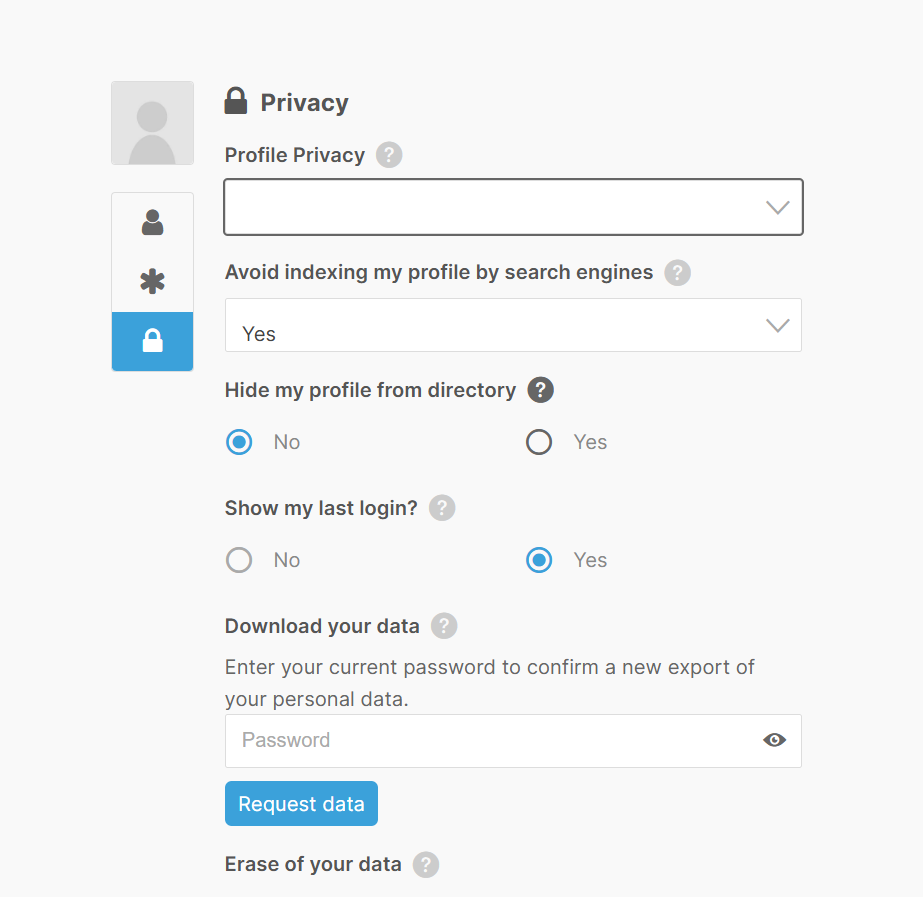Expand the avoid indexing dropdown showing Yes
The image size is (923, 897).
[x=500, y=326]
